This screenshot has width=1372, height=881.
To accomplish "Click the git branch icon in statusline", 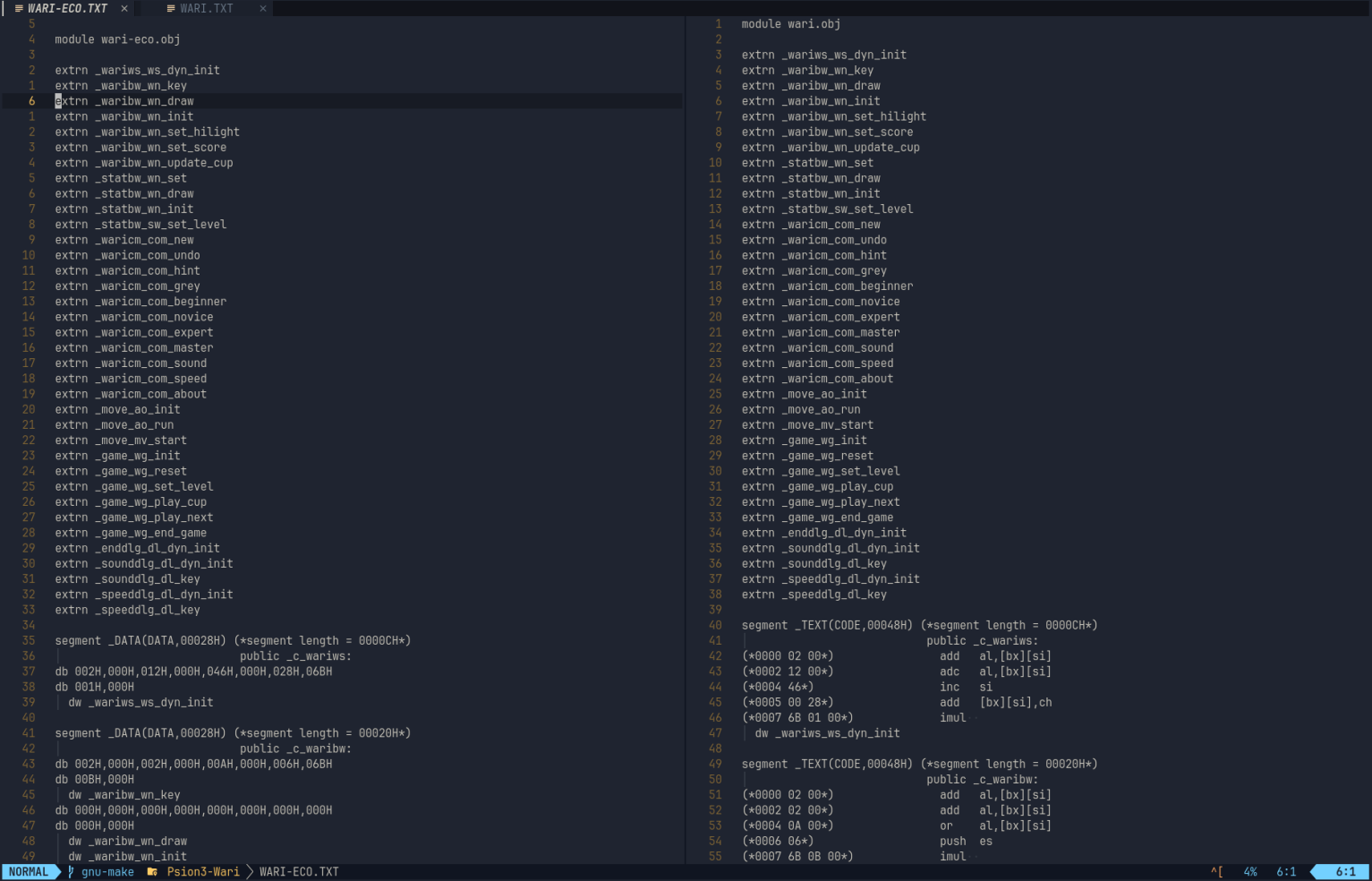I will (x=71, y=872).
